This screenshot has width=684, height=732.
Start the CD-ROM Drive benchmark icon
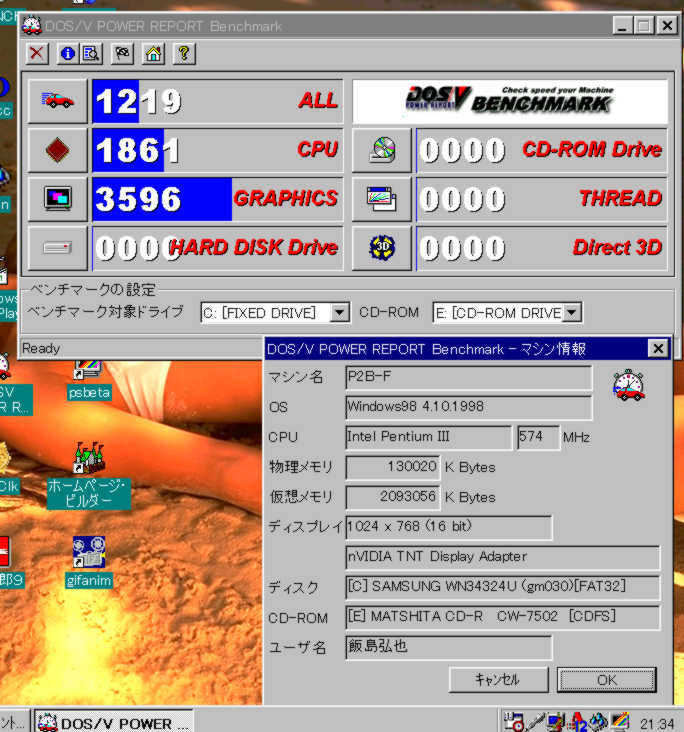click(x=382, y=150)
